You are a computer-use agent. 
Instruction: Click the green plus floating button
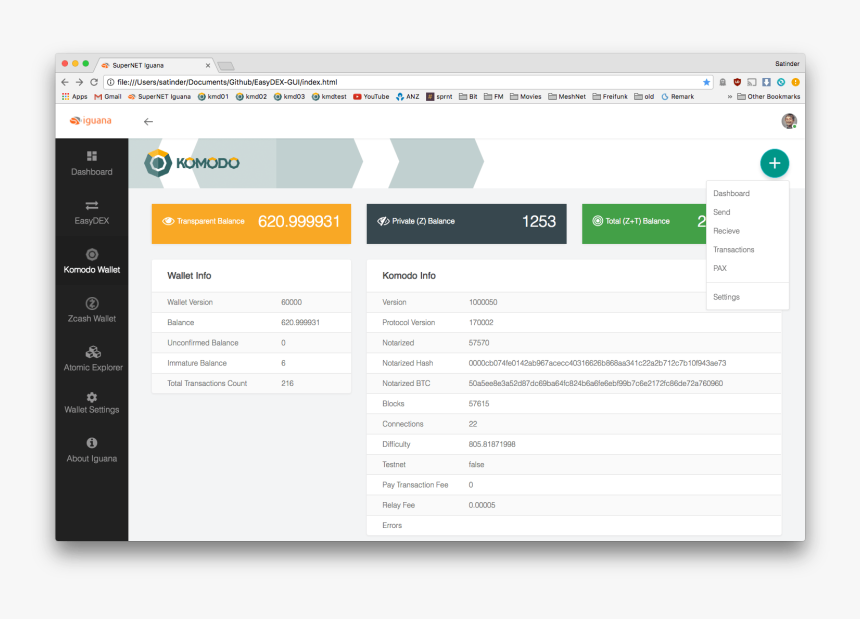774,163
